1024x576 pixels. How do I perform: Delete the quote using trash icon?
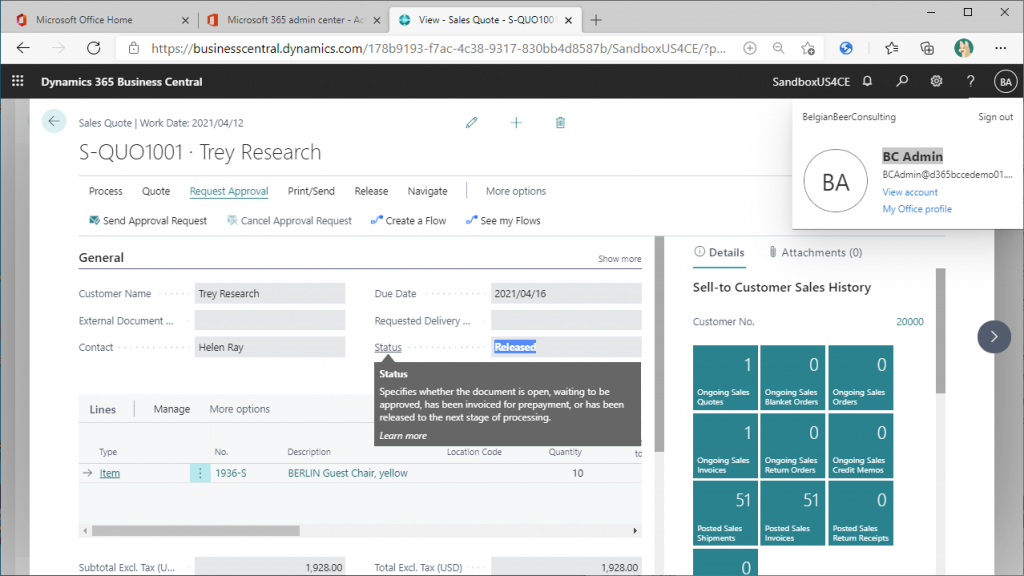click(x=560, y=122)
